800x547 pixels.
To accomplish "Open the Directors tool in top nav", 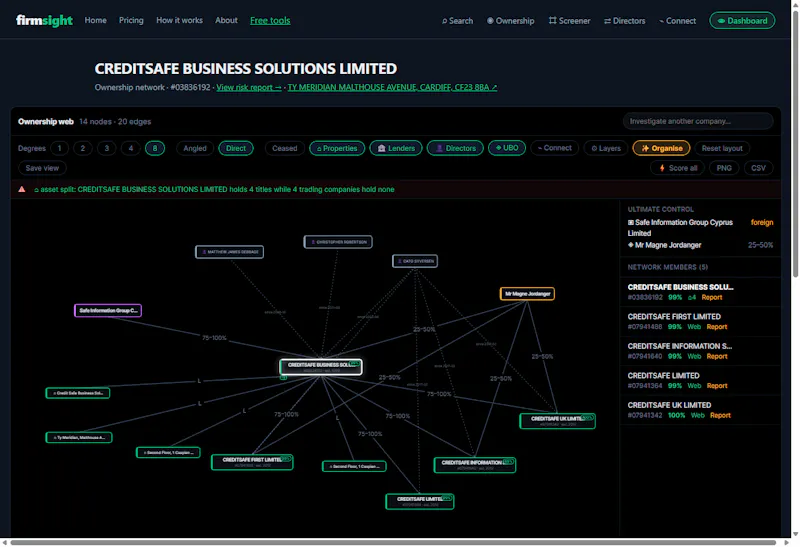I will tap(624, 21).
